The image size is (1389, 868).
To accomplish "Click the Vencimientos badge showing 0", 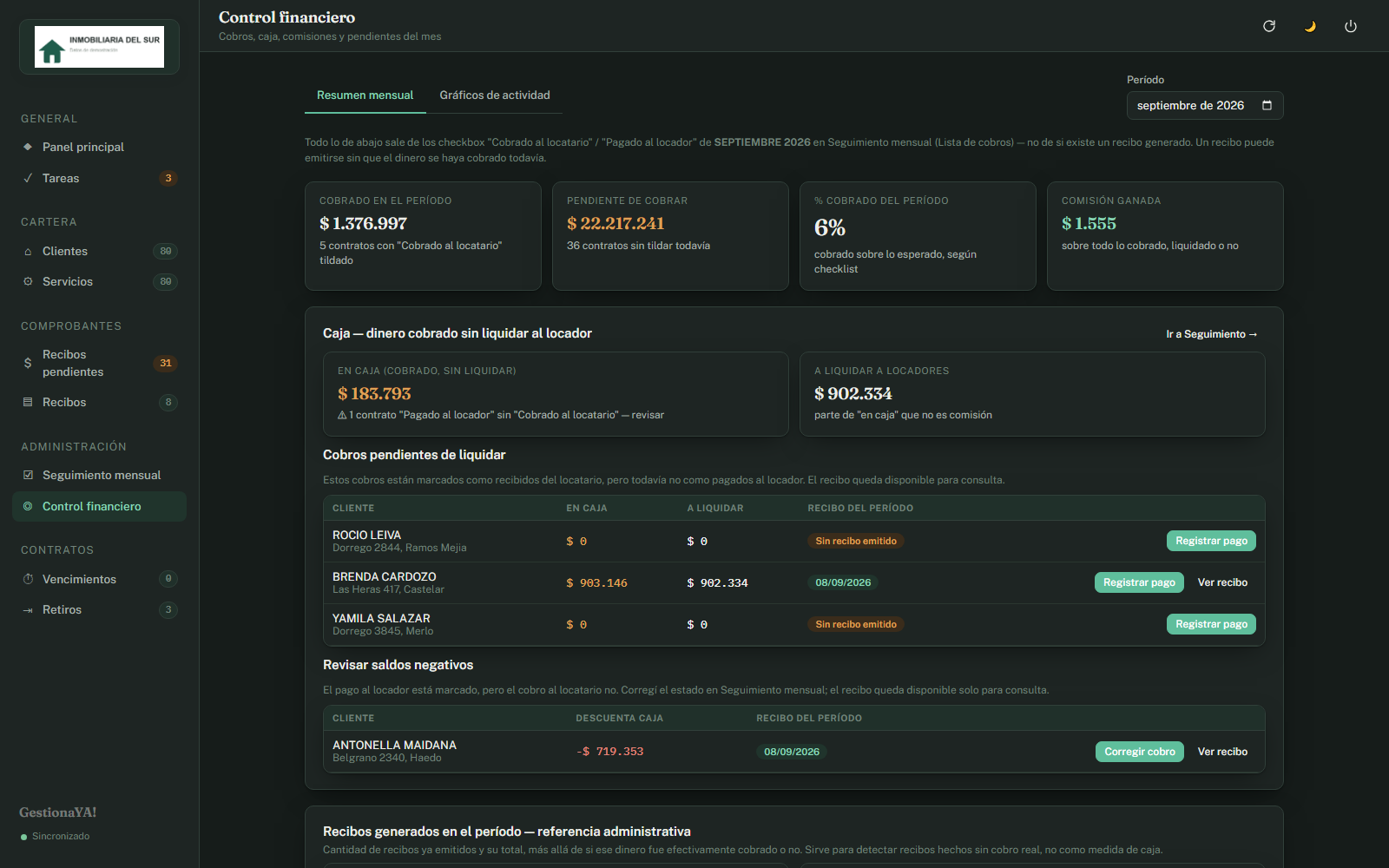I will [168, 579].
